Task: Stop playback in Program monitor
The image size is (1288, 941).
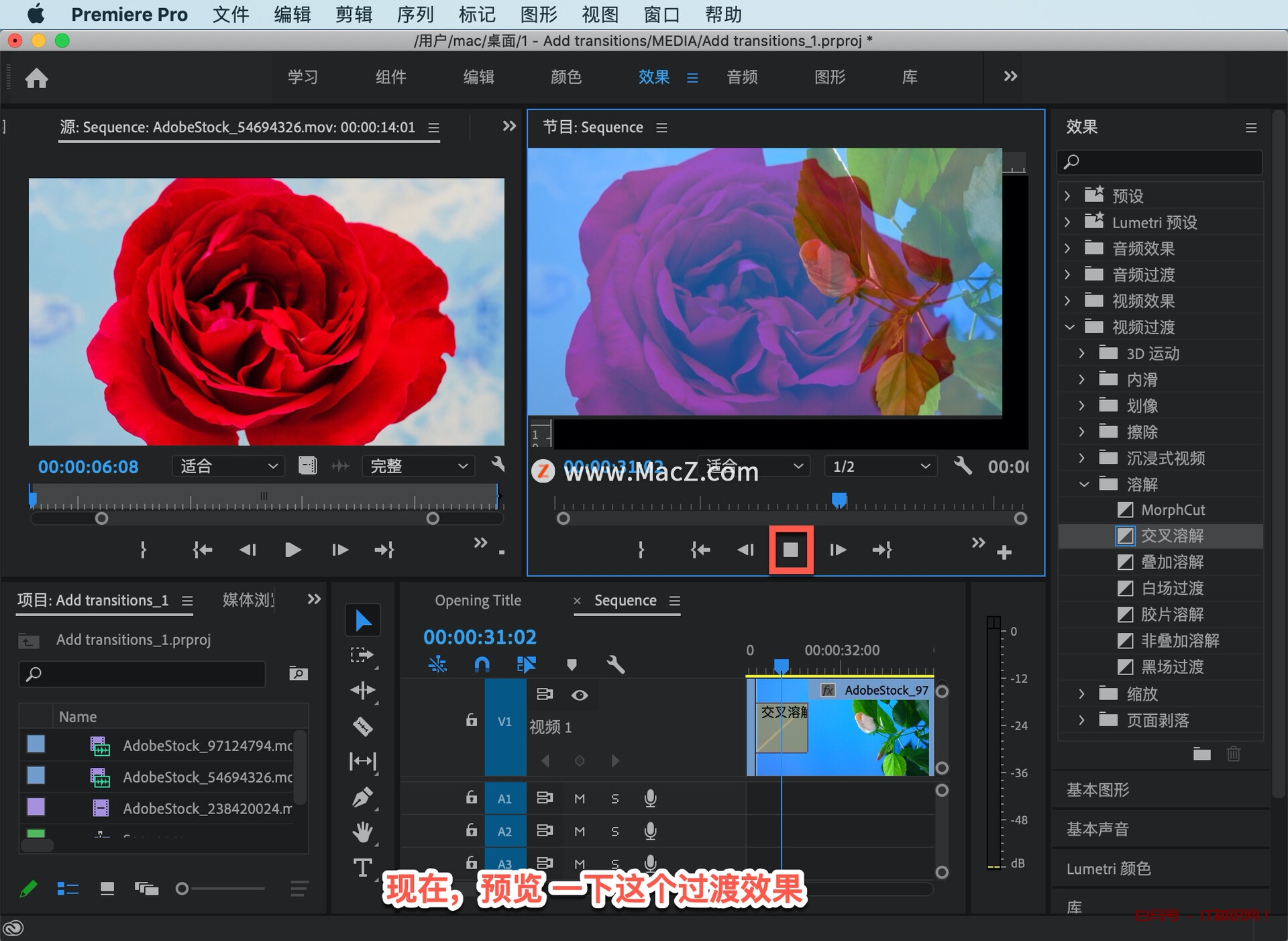Action: (x=791, y=550)
